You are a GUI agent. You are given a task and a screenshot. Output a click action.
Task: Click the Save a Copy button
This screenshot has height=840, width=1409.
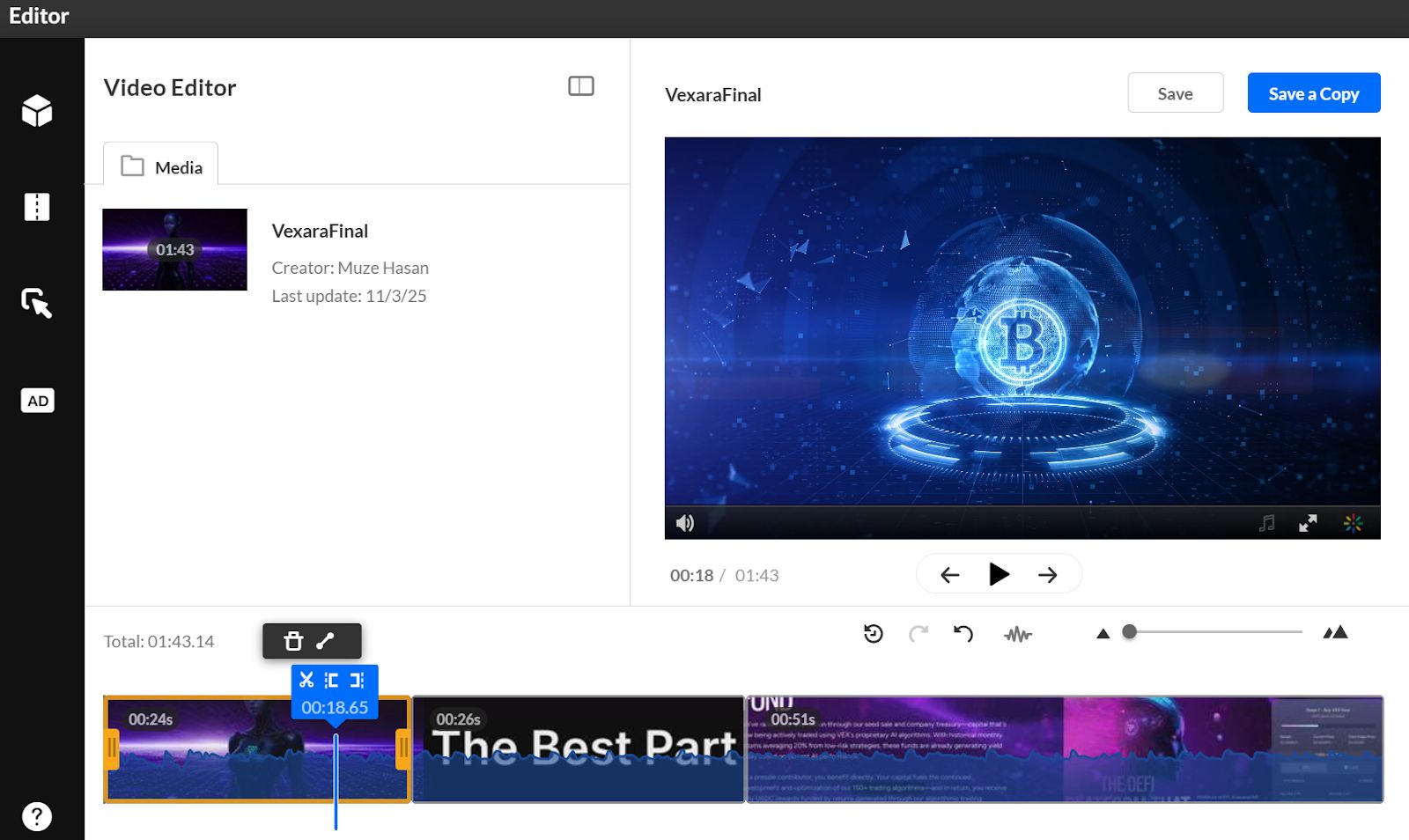coord(1314,93)
